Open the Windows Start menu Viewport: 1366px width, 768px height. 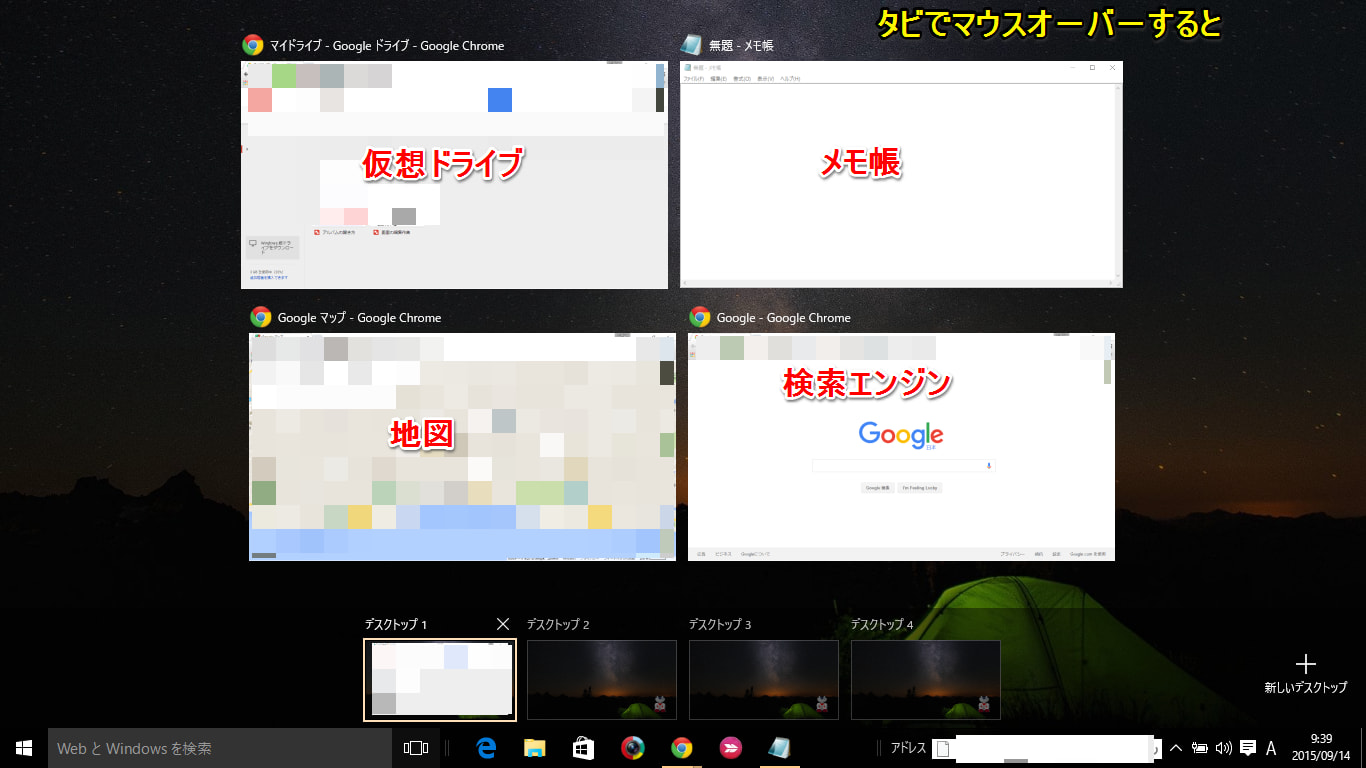point(24,748)
